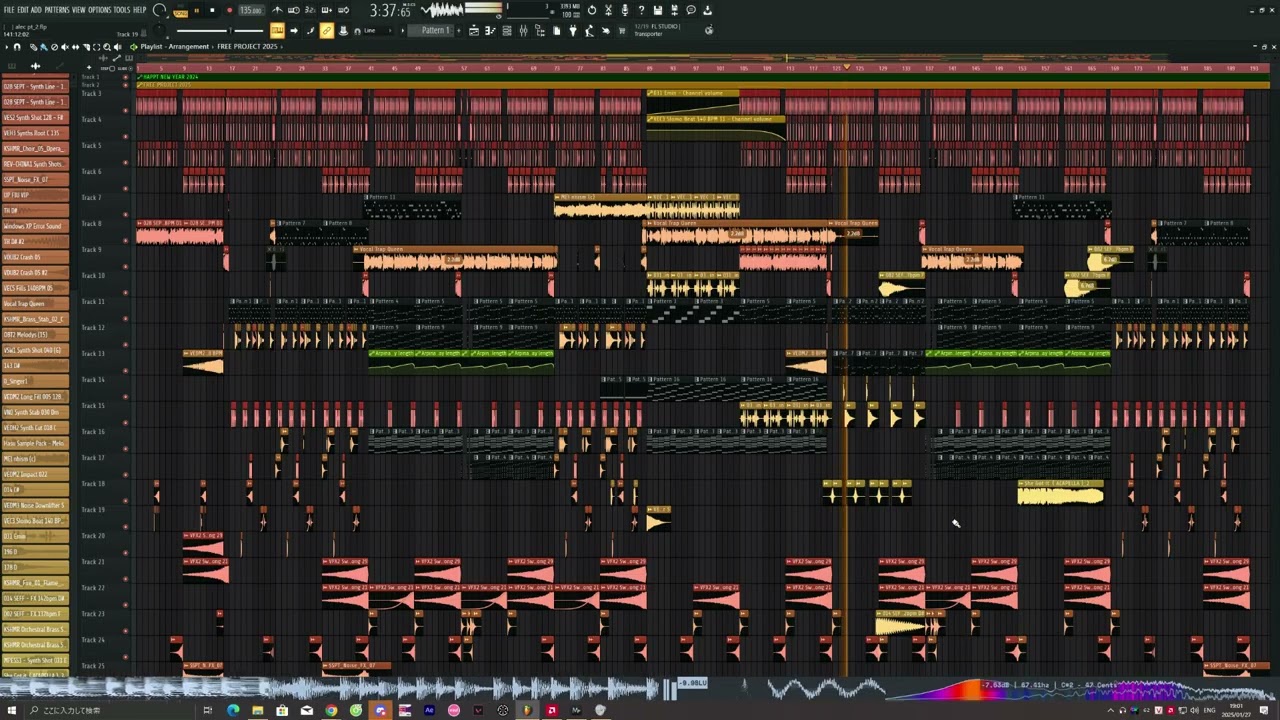Select the Draw pencil tool in Playlist toolbar
The width and height of the screenshot is (1280, 720).
pyautogui.click(x=32, y=47)
